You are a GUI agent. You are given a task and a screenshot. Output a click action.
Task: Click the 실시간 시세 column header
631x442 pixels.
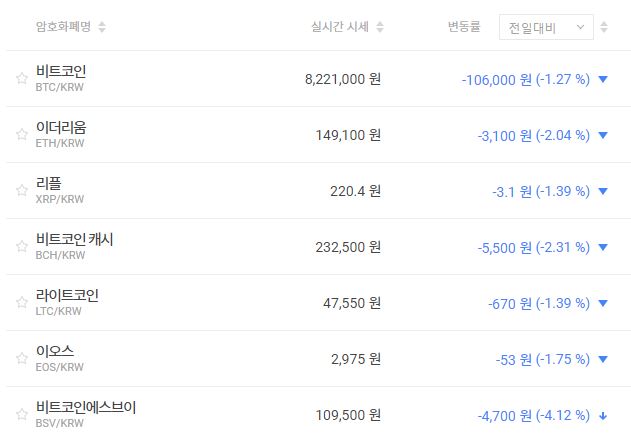coord(339,27)
